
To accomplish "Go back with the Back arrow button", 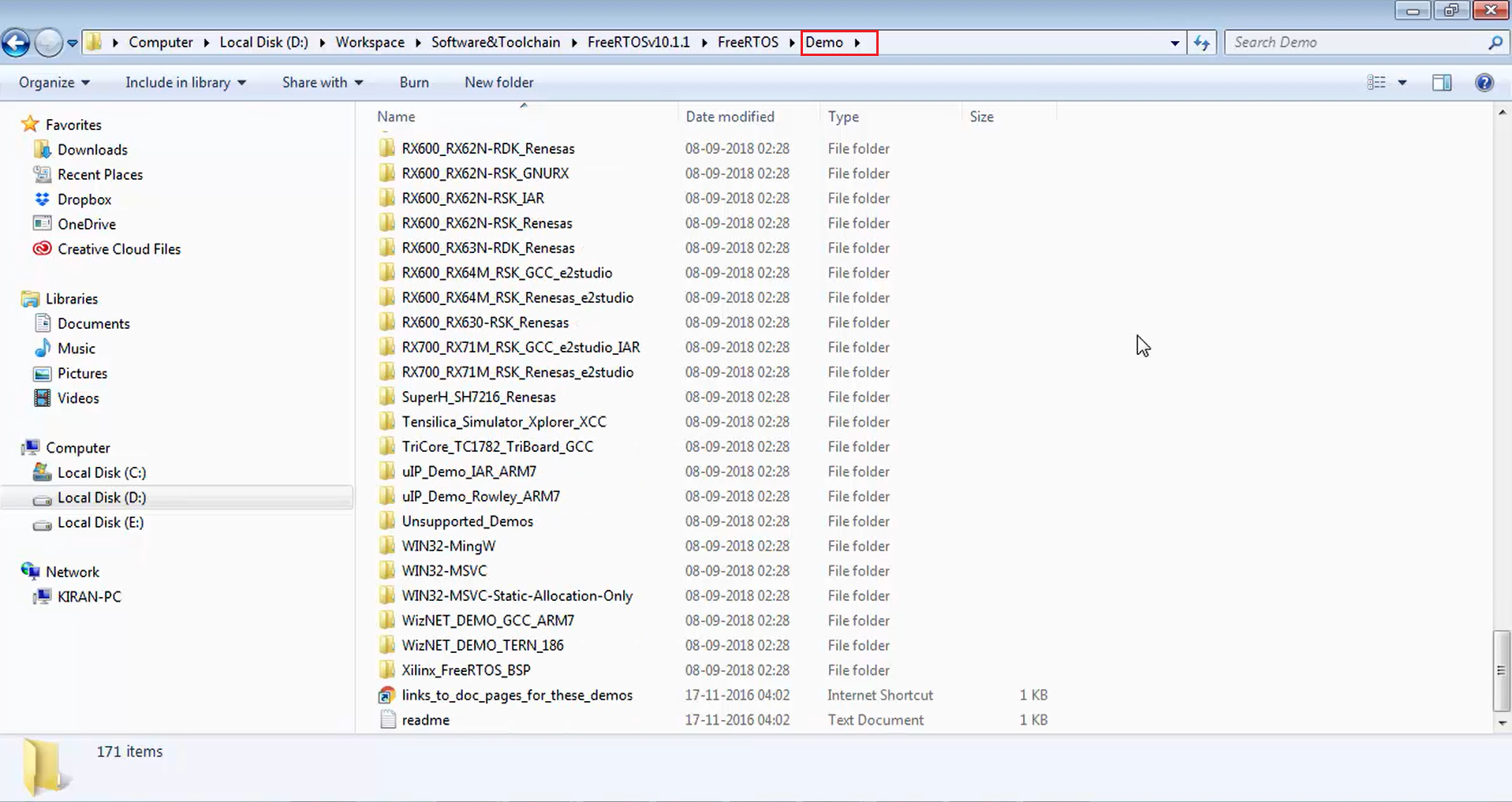I will (16, 43).
